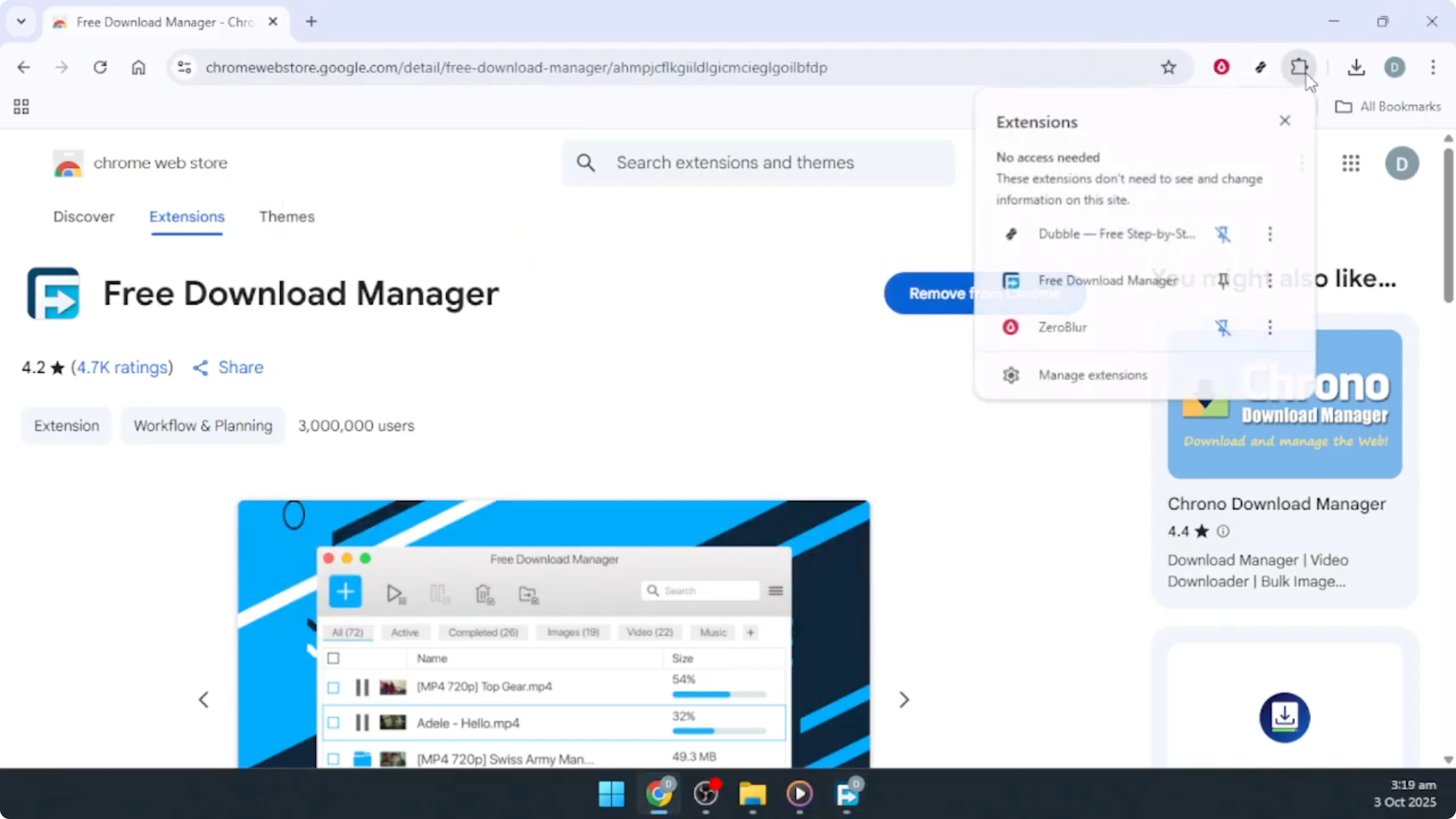Viewport: 1456px width, 819px height.
Task: Open the Google apps grid menu
Action: [1351, 163]
